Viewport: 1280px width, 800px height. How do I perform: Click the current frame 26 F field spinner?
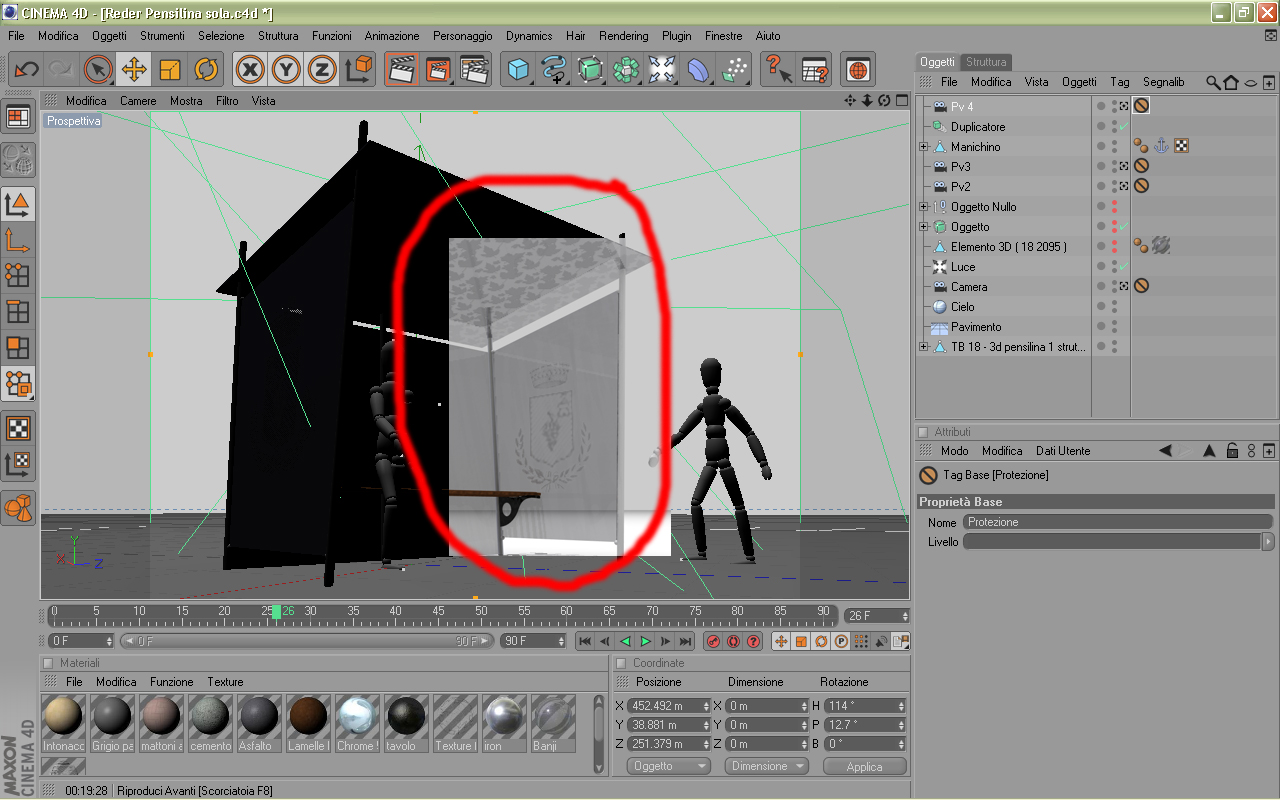point(905,616)
